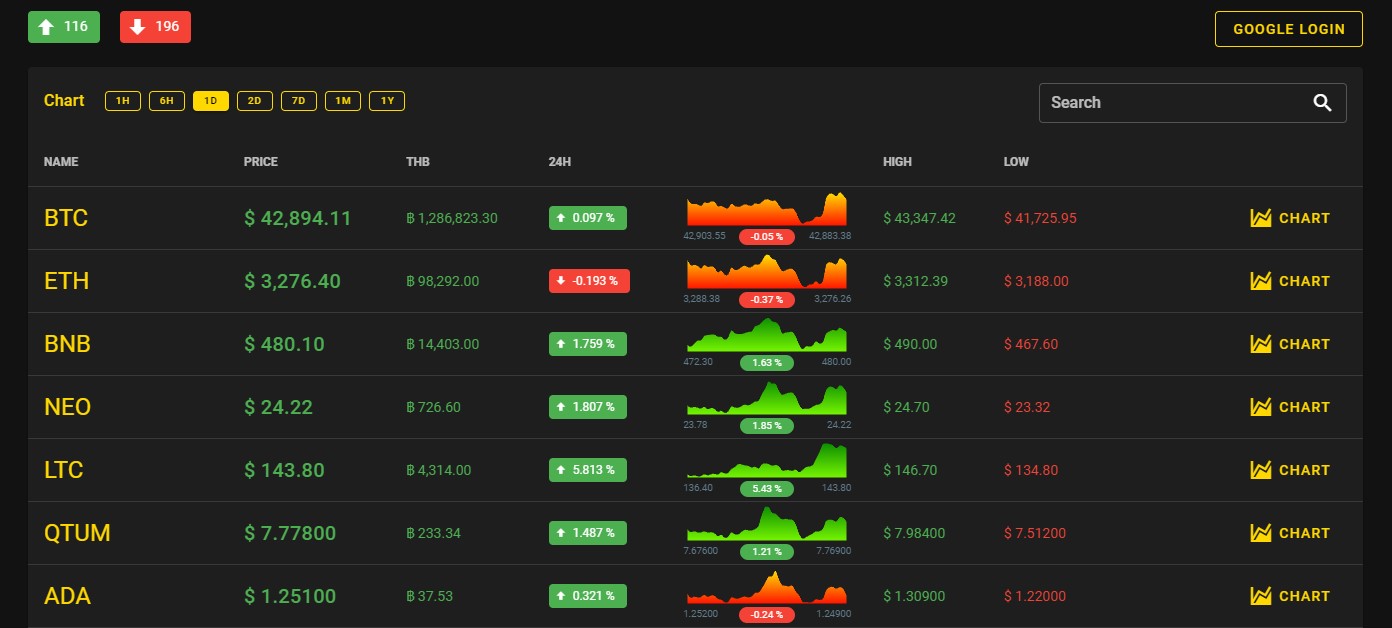Set the chart range to 6H
Image resolution: width=1392 pixels, height=628 pixels.
167,101
